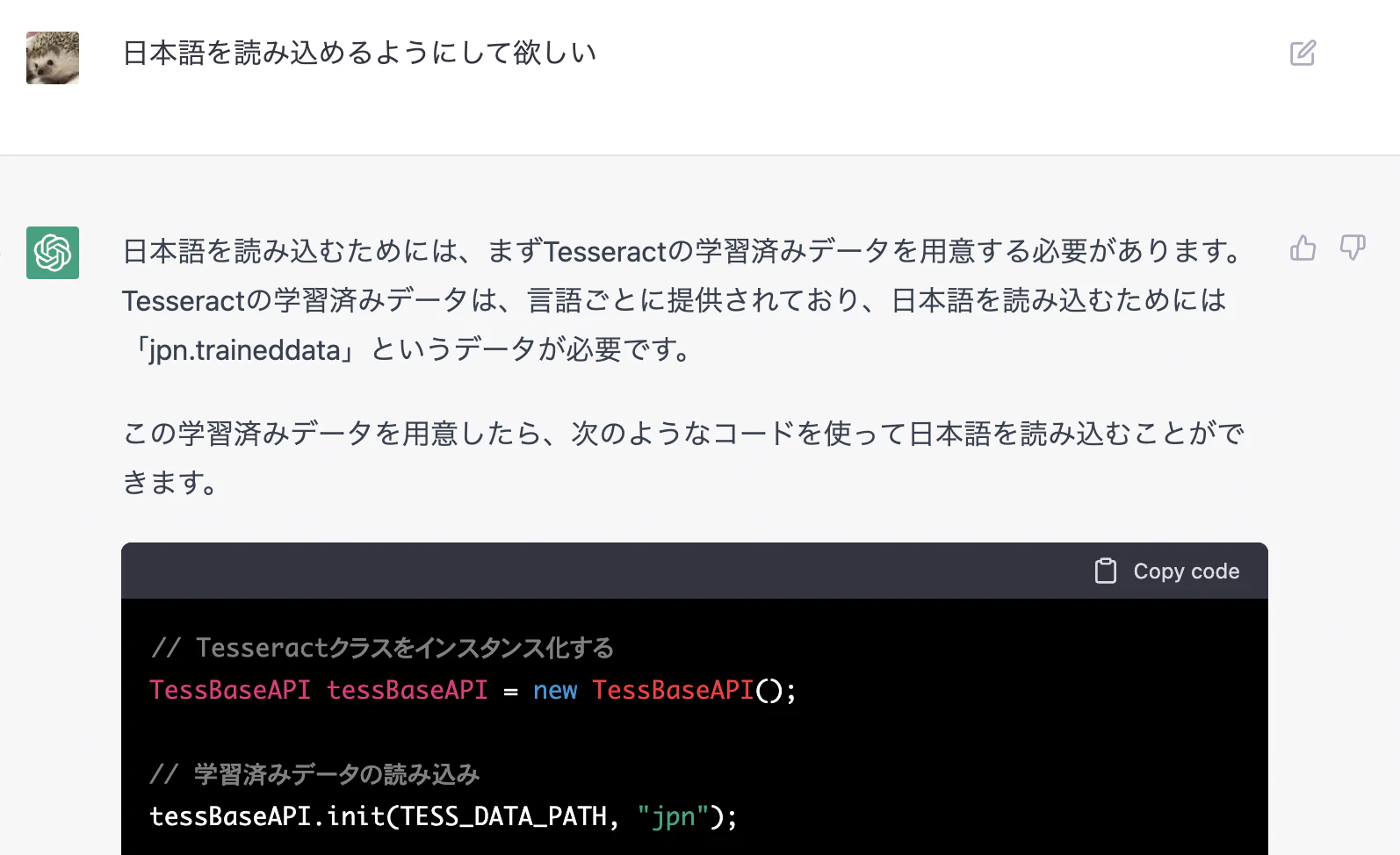1400x855 pixels.
Task: Click the paragraph starting 'この学習済みデータを用意したら'
Action: coord(683,457)
